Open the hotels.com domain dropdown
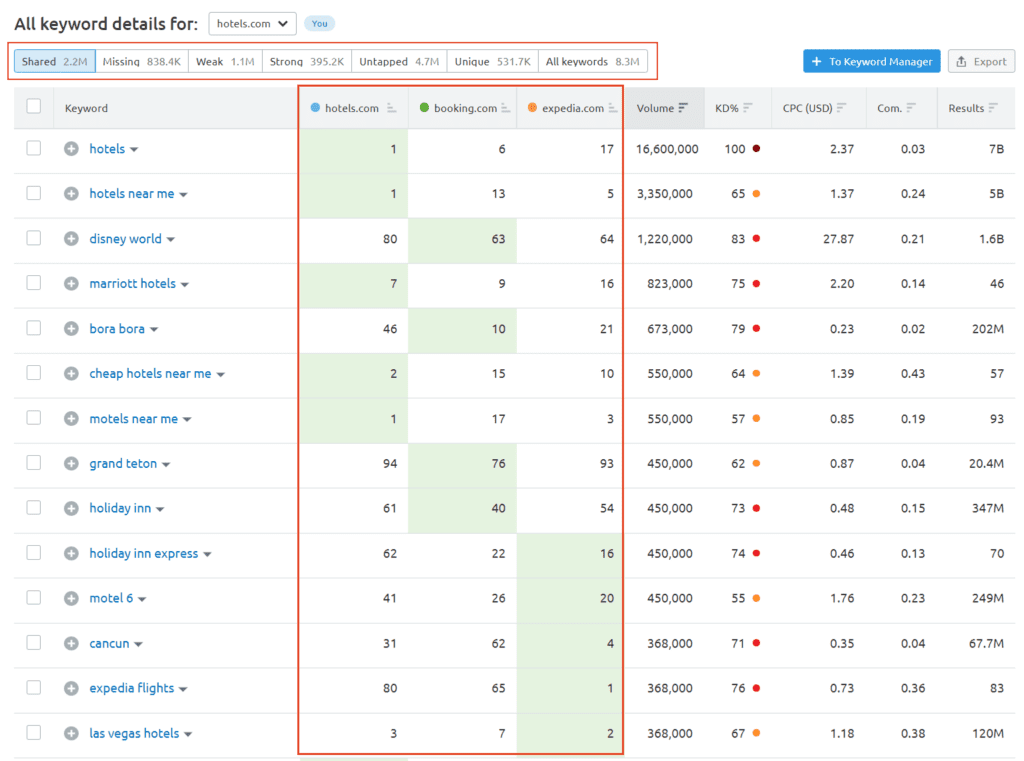This screenshot has height=761, width=1024. pyautogui.click(x=252, y=24)
